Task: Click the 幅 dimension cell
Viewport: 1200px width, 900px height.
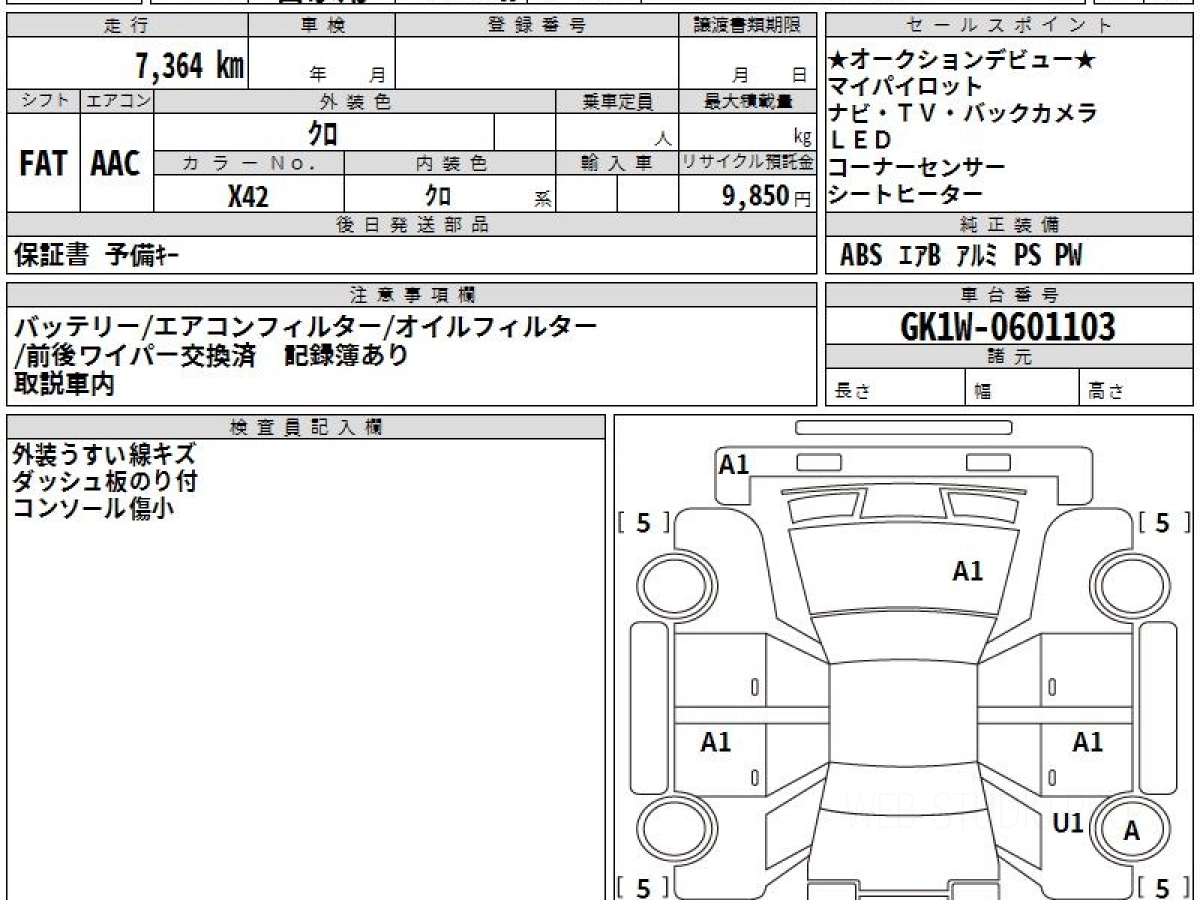Action: click(x=1022, y=388)
